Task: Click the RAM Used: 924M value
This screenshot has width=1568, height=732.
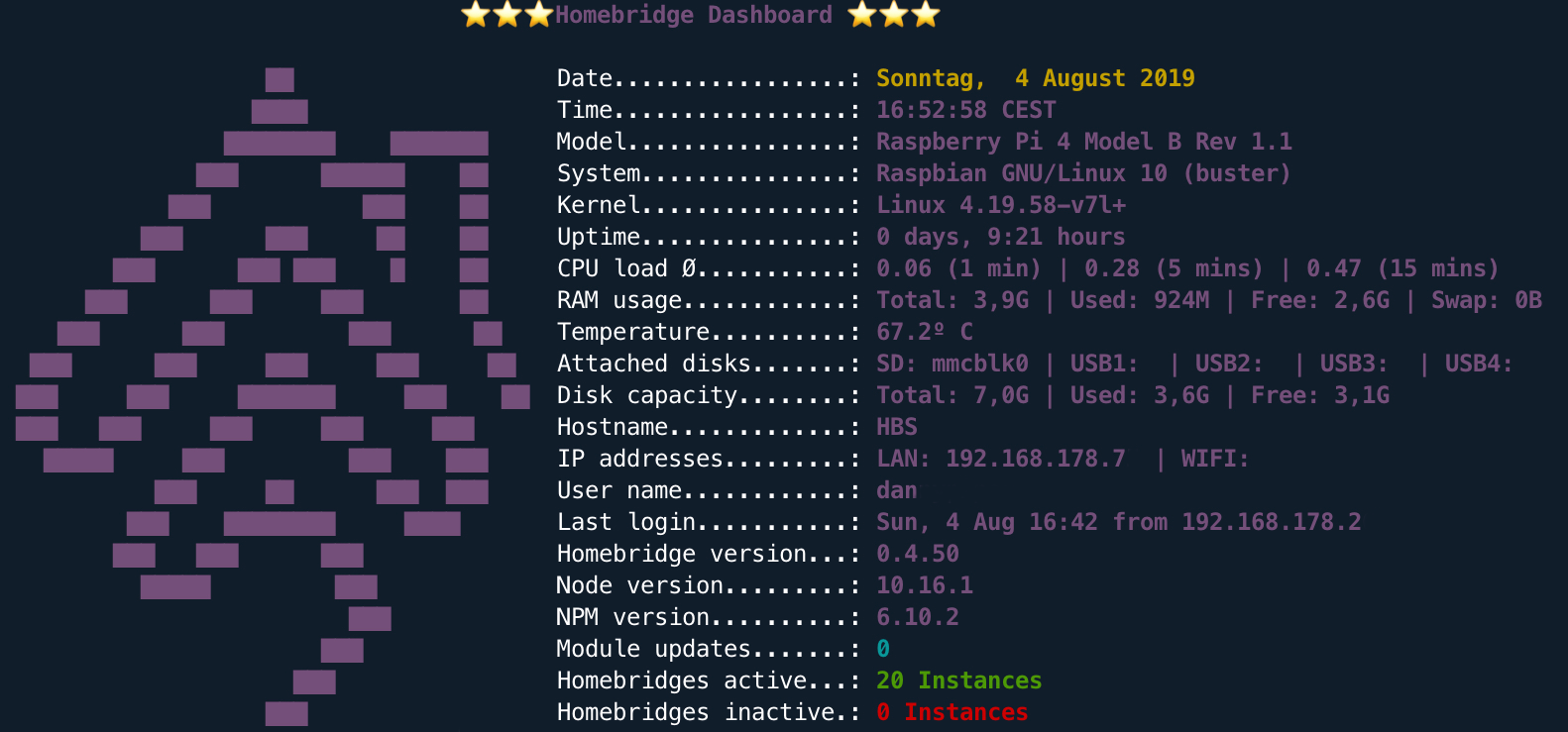Action: (x=1139, y=300)
